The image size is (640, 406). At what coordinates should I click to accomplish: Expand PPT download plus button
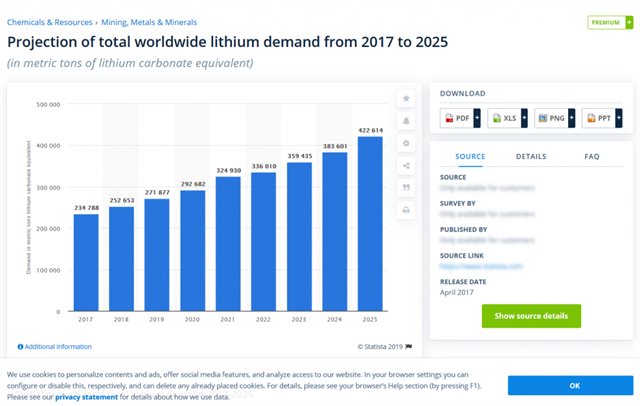tap(619, 118)
